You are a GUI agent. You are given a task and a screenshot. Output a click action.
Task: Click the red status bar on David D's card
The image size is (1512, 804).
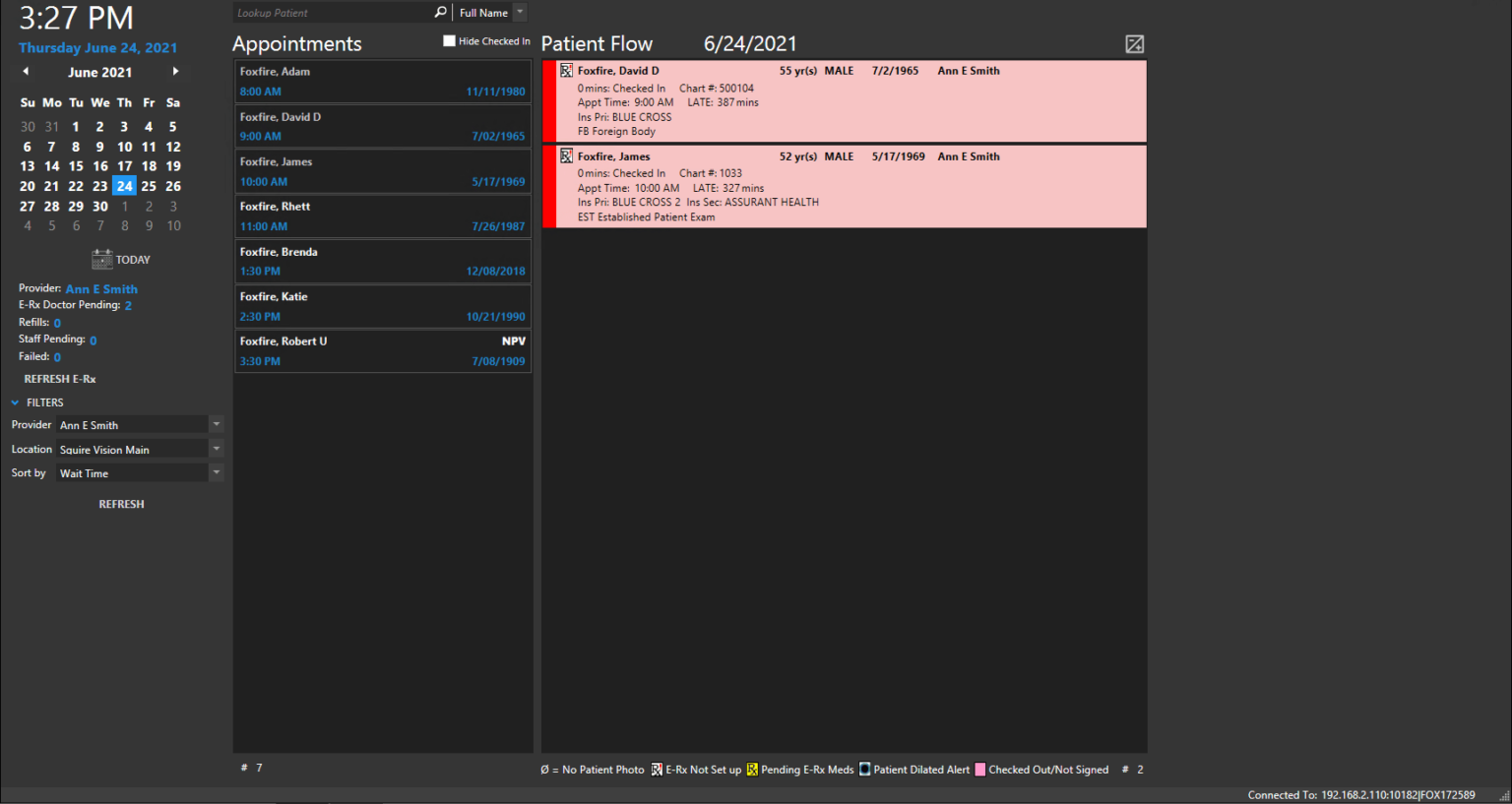(x=549, y=101)
